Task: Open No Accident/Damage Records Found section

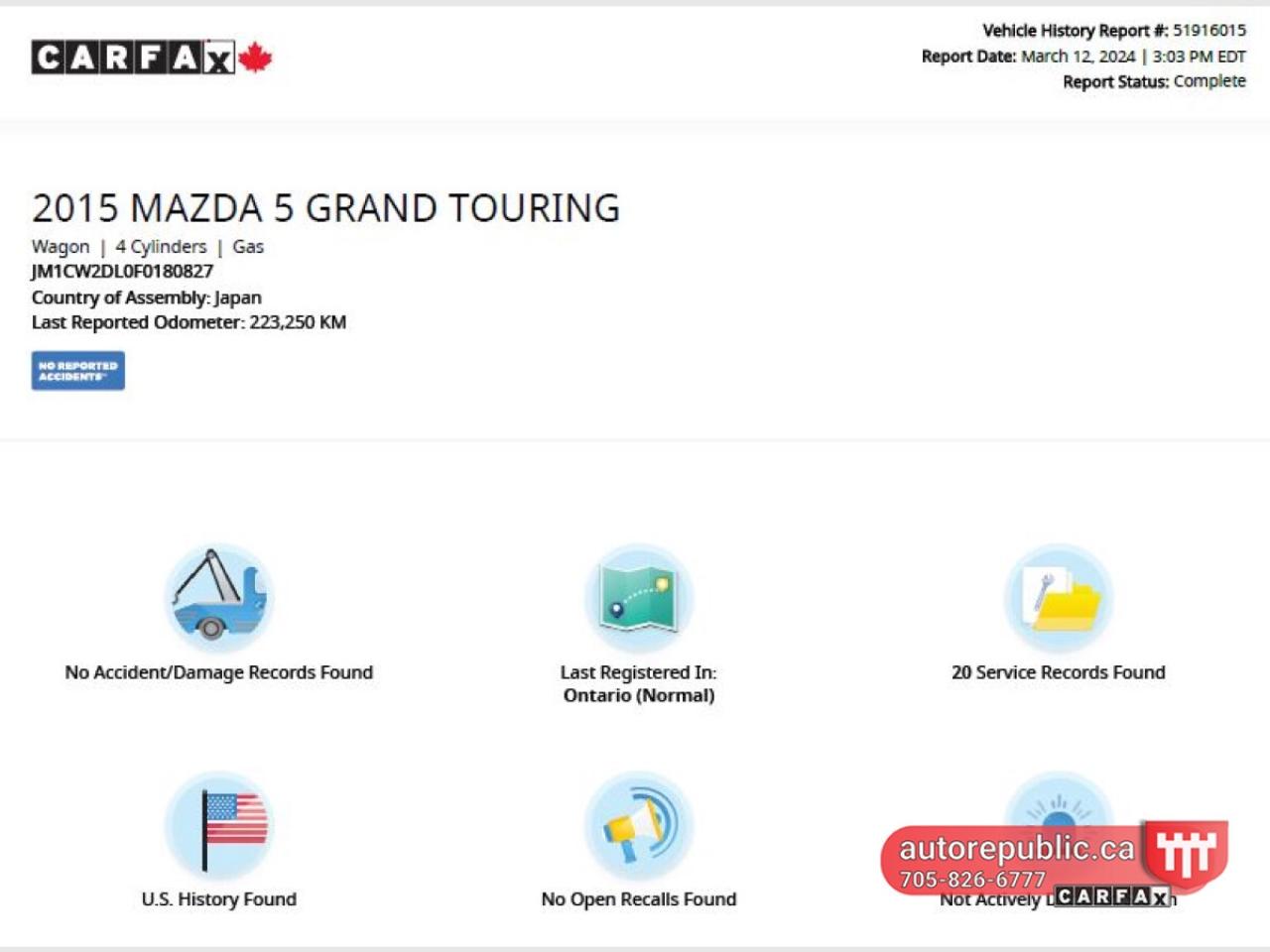Action: click(x=218, y=672)
